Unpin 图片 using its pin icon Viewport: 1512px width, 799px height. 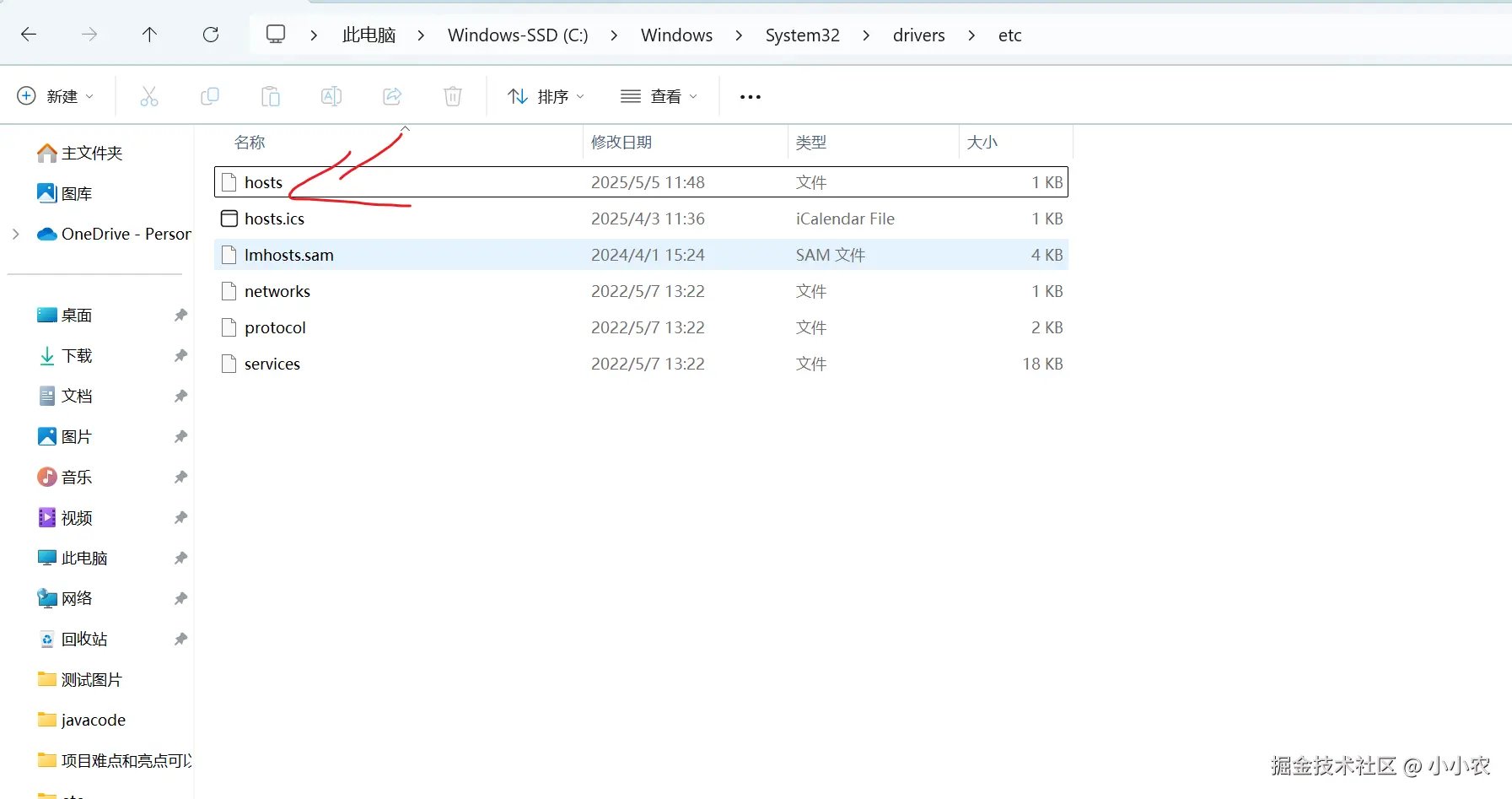[180, 437]
